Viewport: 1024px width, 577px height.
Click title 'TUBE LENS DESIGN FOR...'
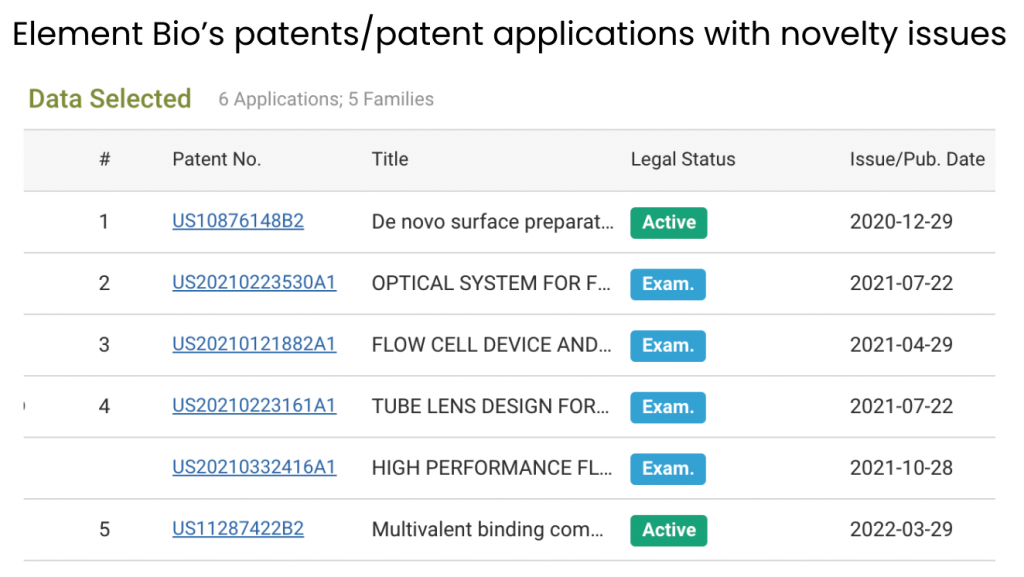pyautogui.click(x=490, y=406)
